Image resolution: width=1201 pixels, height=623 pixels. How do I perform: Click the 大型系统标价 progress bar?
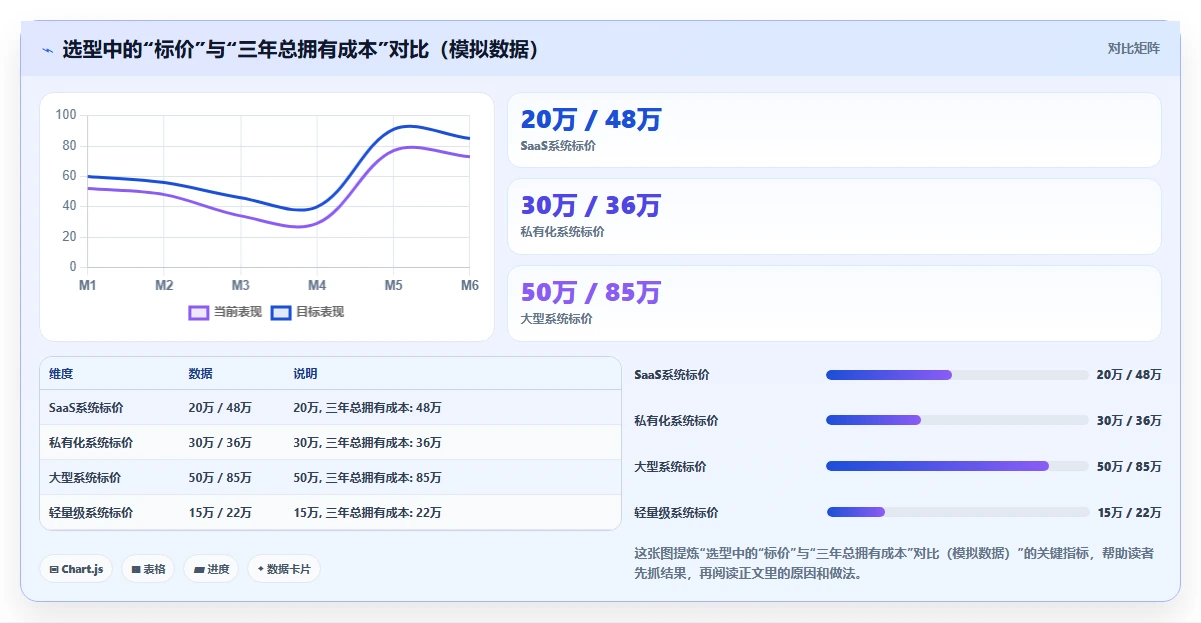point(957,466)
